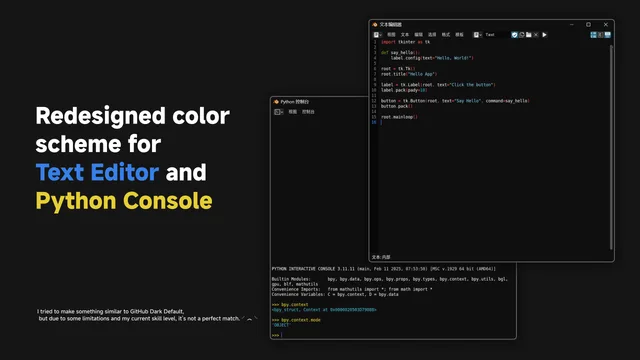640x360 pixels.
Task: Click the line 'def say_hello():'
Action: (400, 53)
